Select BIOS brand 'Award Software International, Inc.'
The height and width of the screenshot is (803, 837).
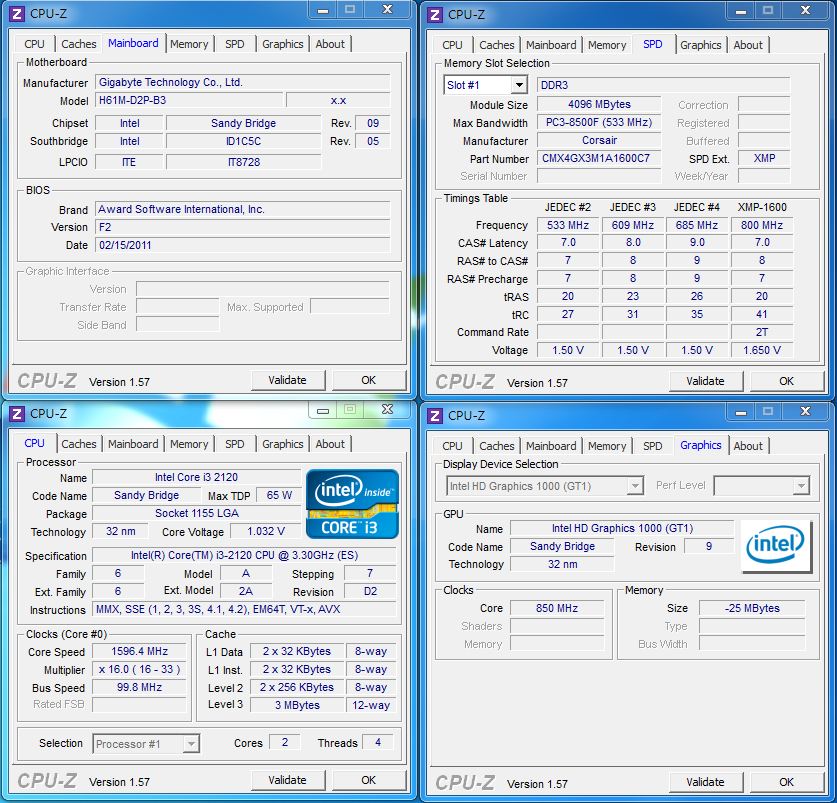[243, 209]
